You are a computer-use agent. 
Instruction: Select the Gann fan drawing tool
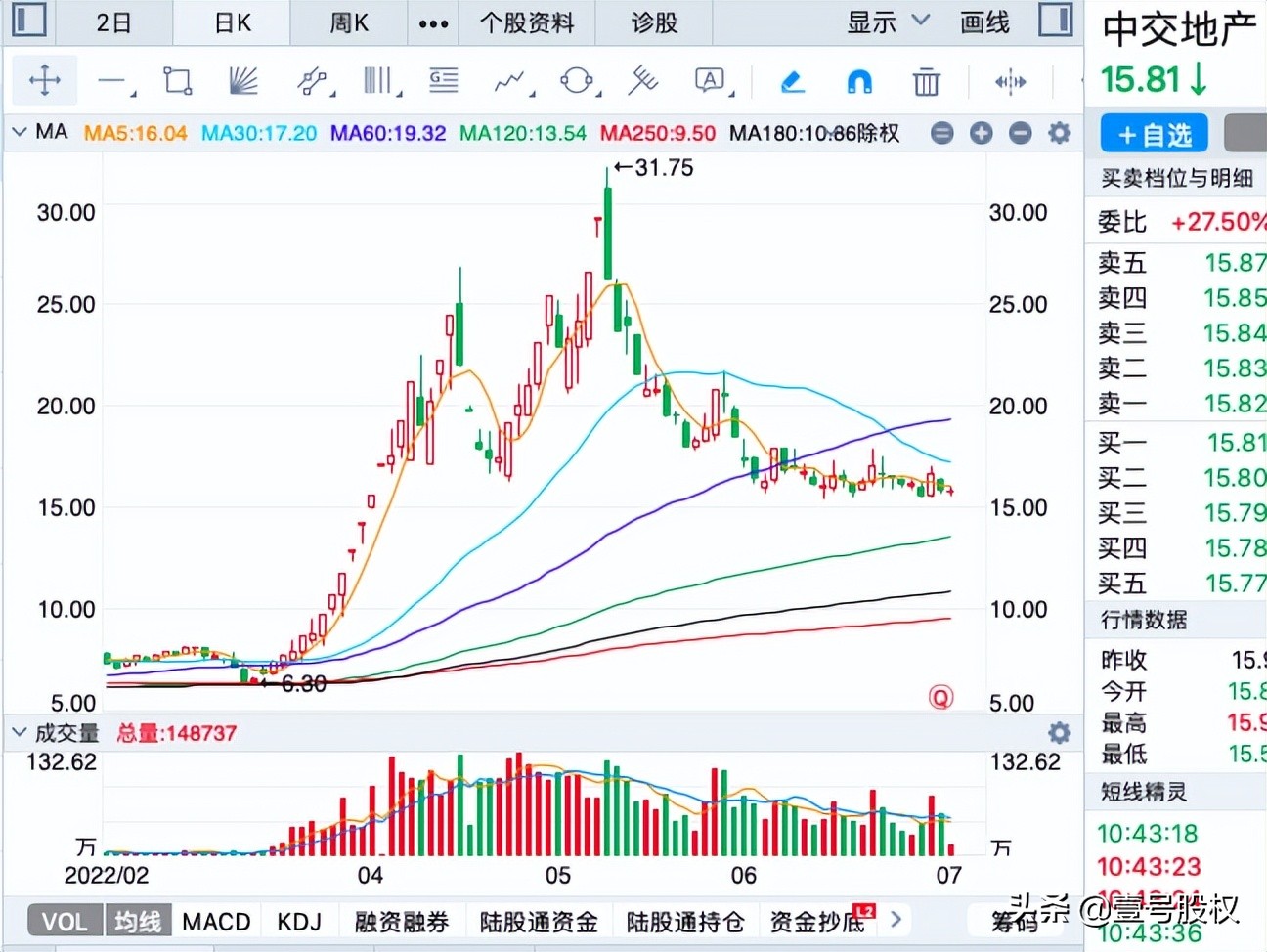[x=242, y=81]
